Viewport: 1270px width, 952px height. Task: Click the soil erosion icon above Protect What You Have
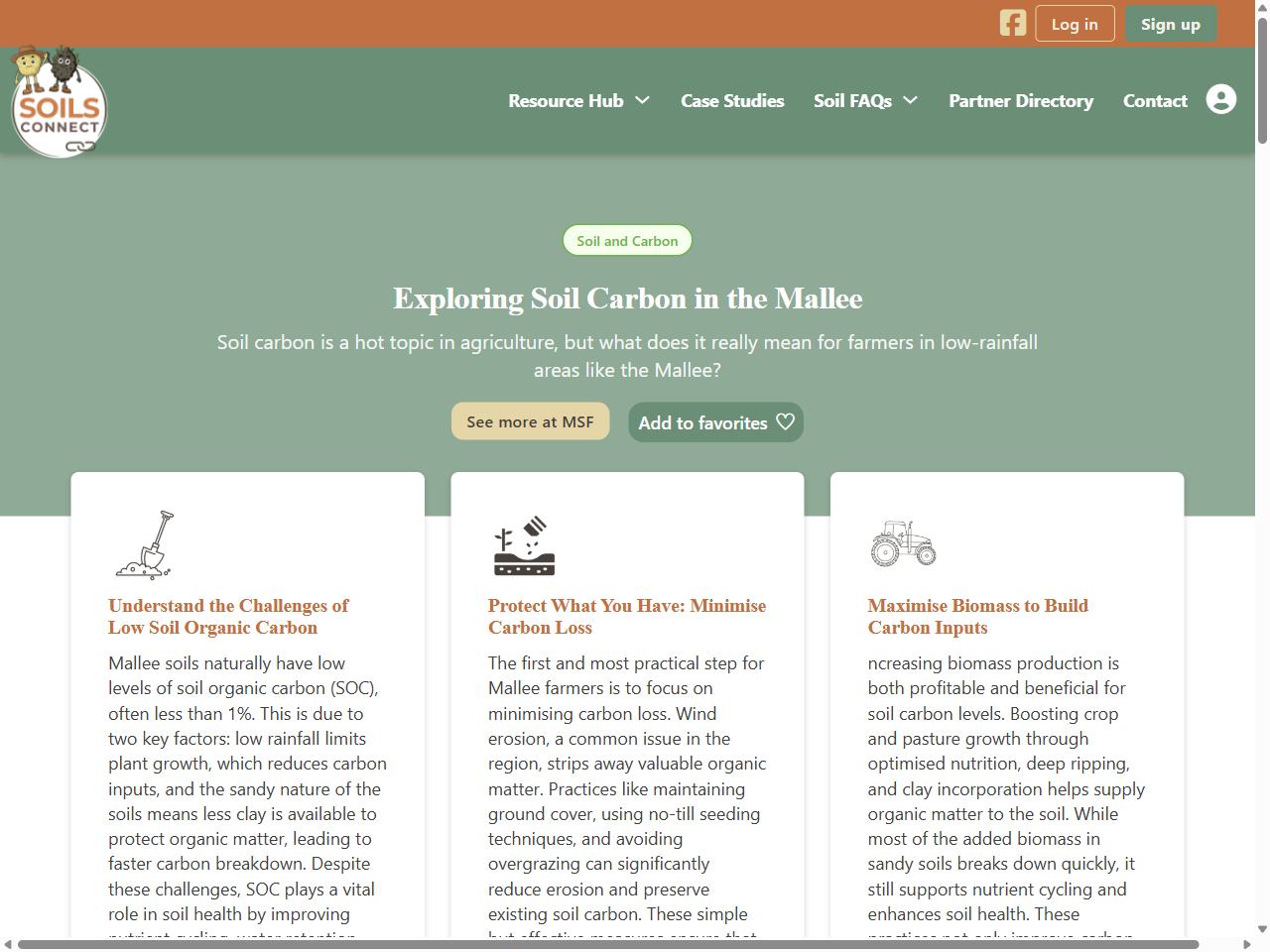pyautogui.click(x=524, y=544)
